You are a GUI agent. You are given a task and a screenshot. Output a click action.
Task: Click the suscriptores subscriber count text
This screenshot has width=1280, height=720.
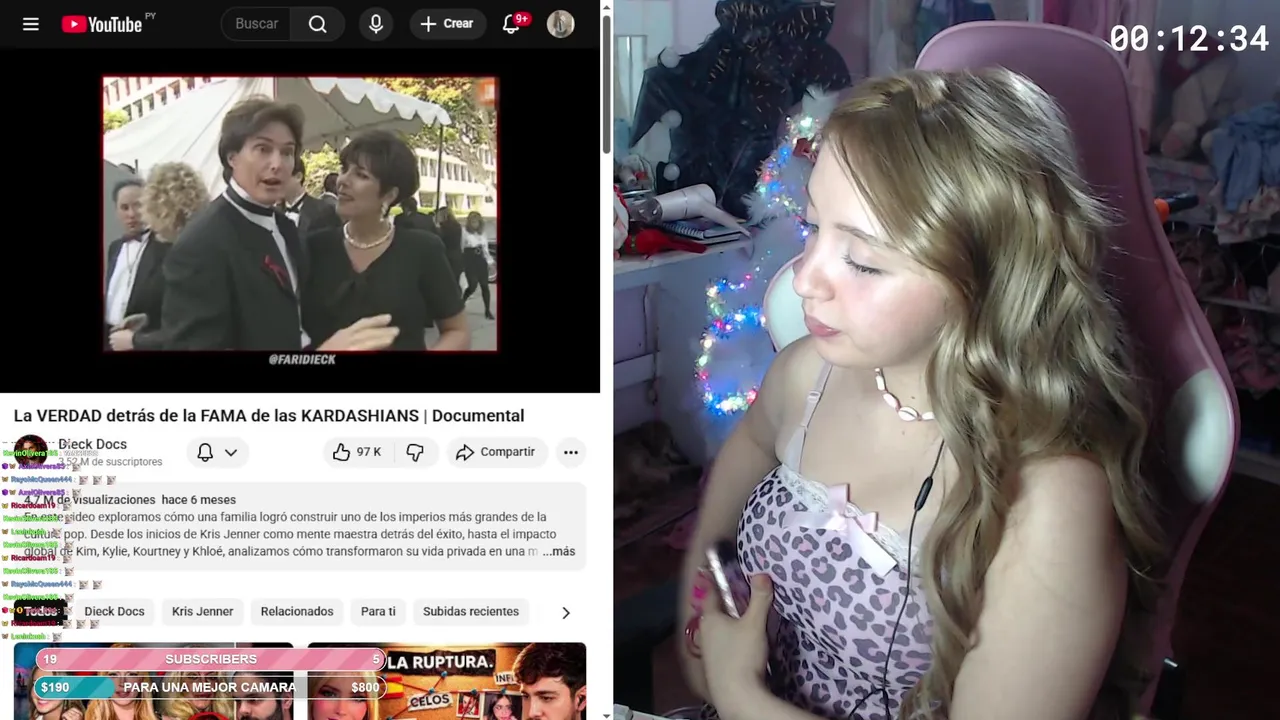tap(110, 462)
